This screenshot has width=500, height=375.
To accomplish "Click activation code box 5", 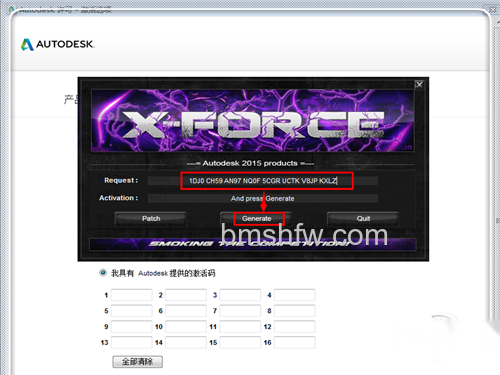I will point(132,311).
